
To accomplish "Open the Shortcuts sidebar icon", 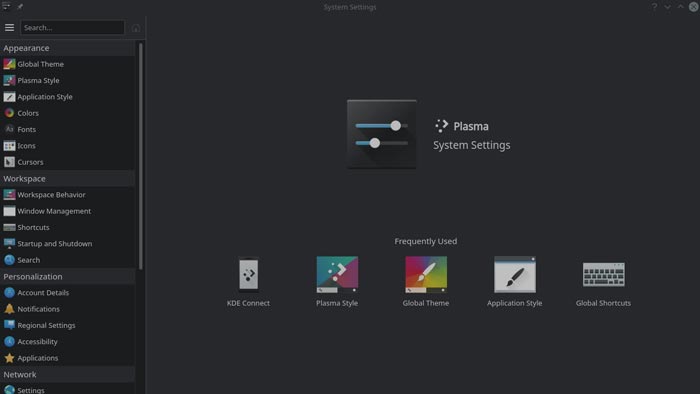I will click(9, 228).
